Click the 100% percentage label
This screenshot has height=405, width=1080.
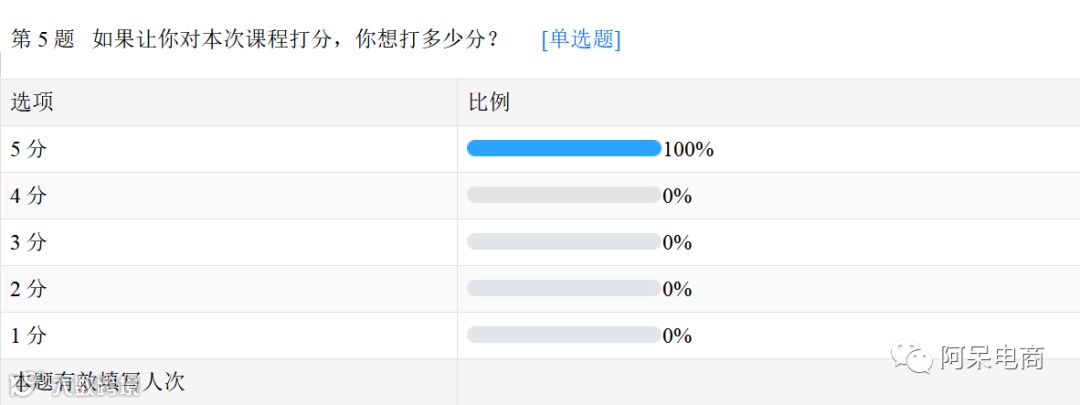[688, 150]
